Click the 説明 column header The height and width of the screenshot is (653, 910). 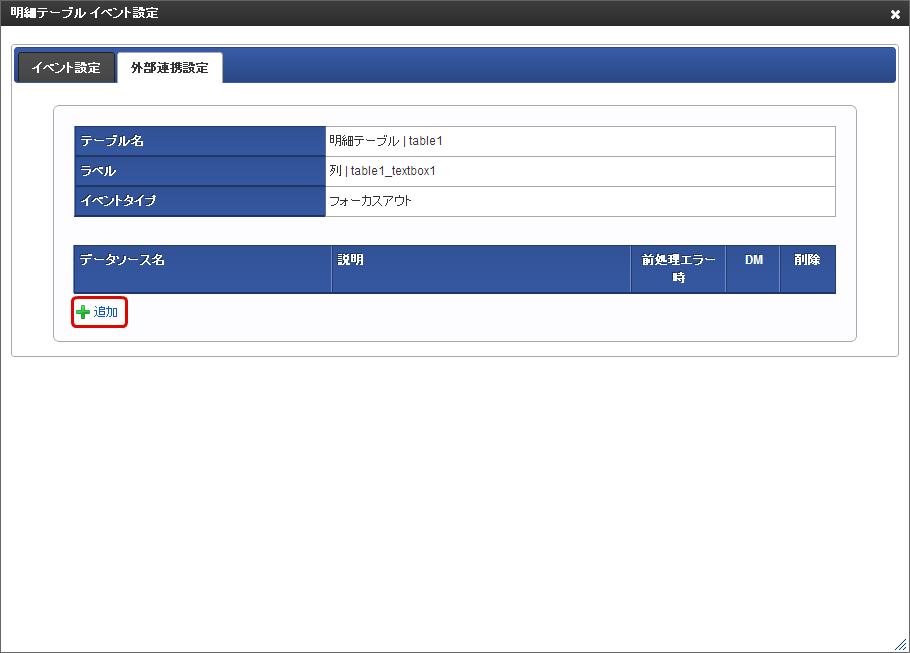tap(481, 269)
